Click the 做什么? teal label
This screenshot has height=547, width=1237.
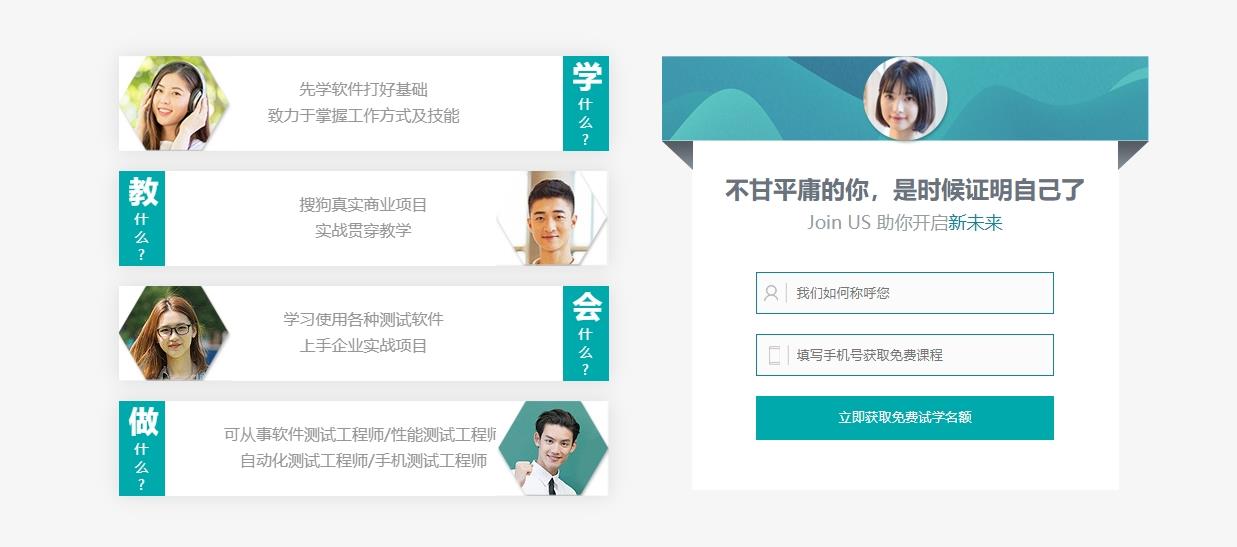click(x=142, y=448)
